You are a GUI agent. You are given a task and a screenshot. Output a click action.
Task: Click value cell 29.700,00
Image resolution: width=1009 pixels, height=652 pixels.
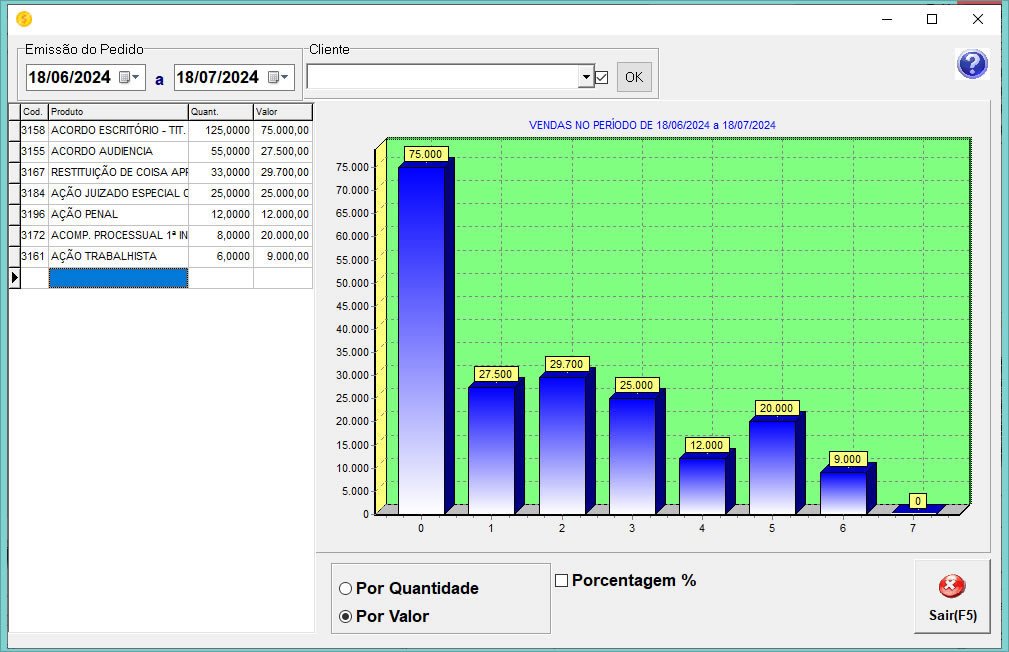tap(283, 172)
